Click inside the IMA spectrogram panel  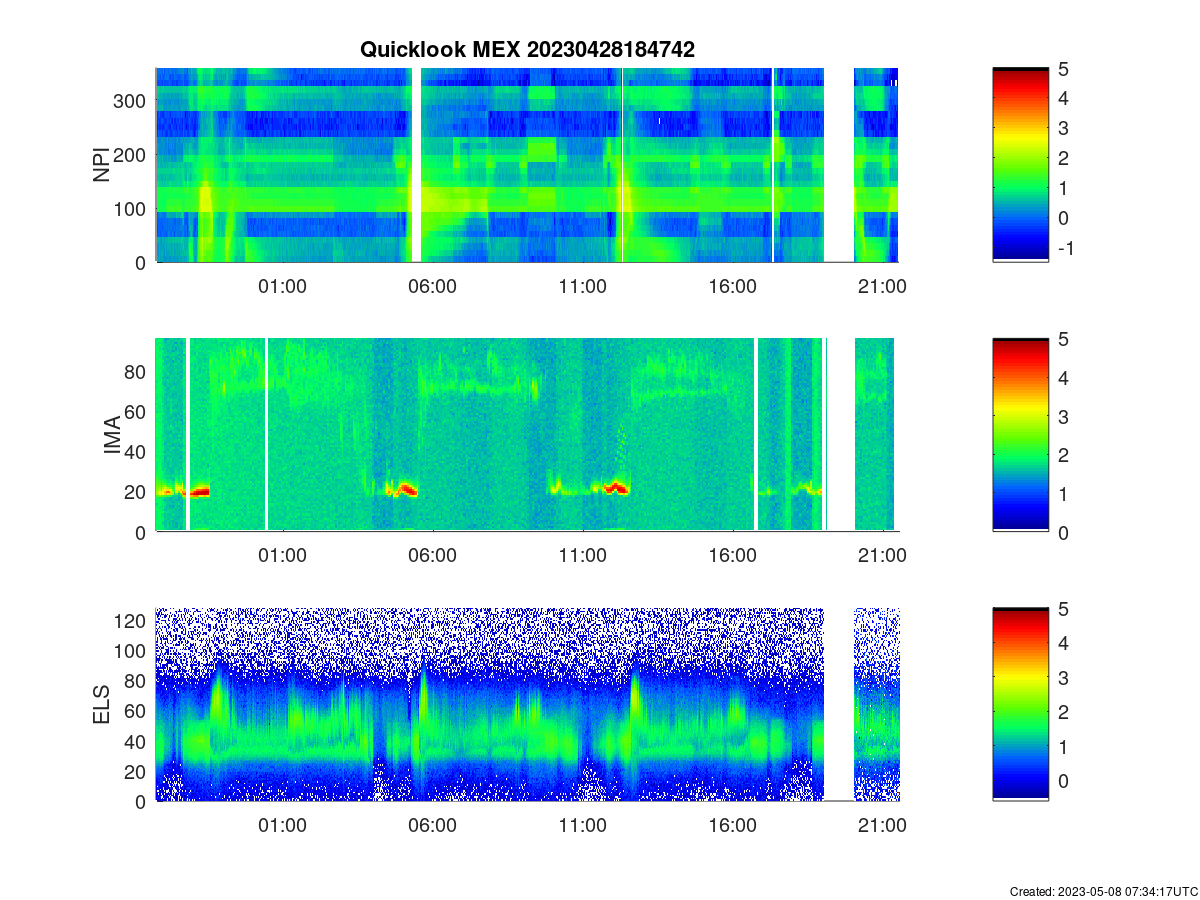[527, 435]
